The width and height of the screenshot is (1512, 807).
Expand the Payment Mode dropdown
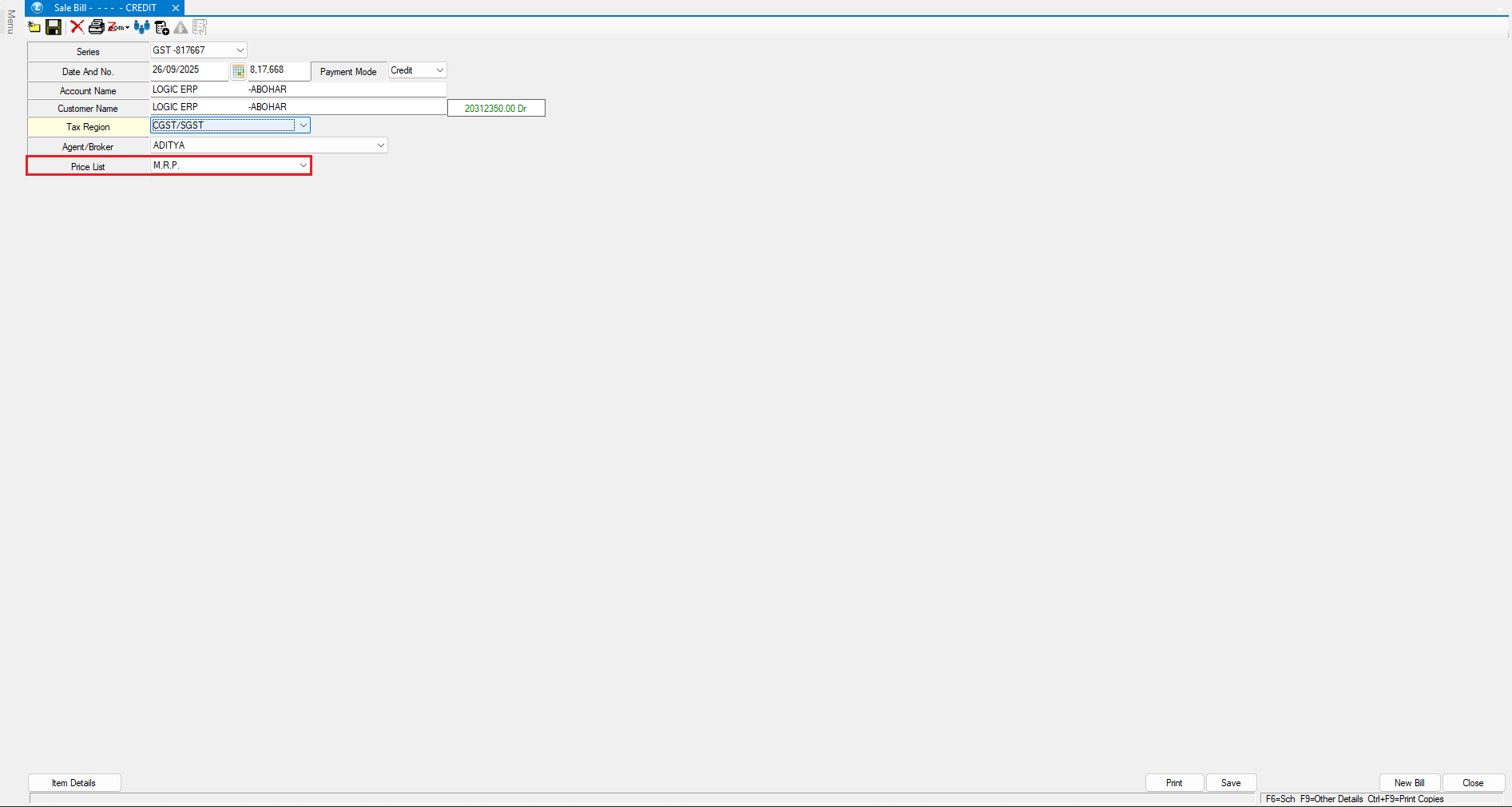point(439,70)
